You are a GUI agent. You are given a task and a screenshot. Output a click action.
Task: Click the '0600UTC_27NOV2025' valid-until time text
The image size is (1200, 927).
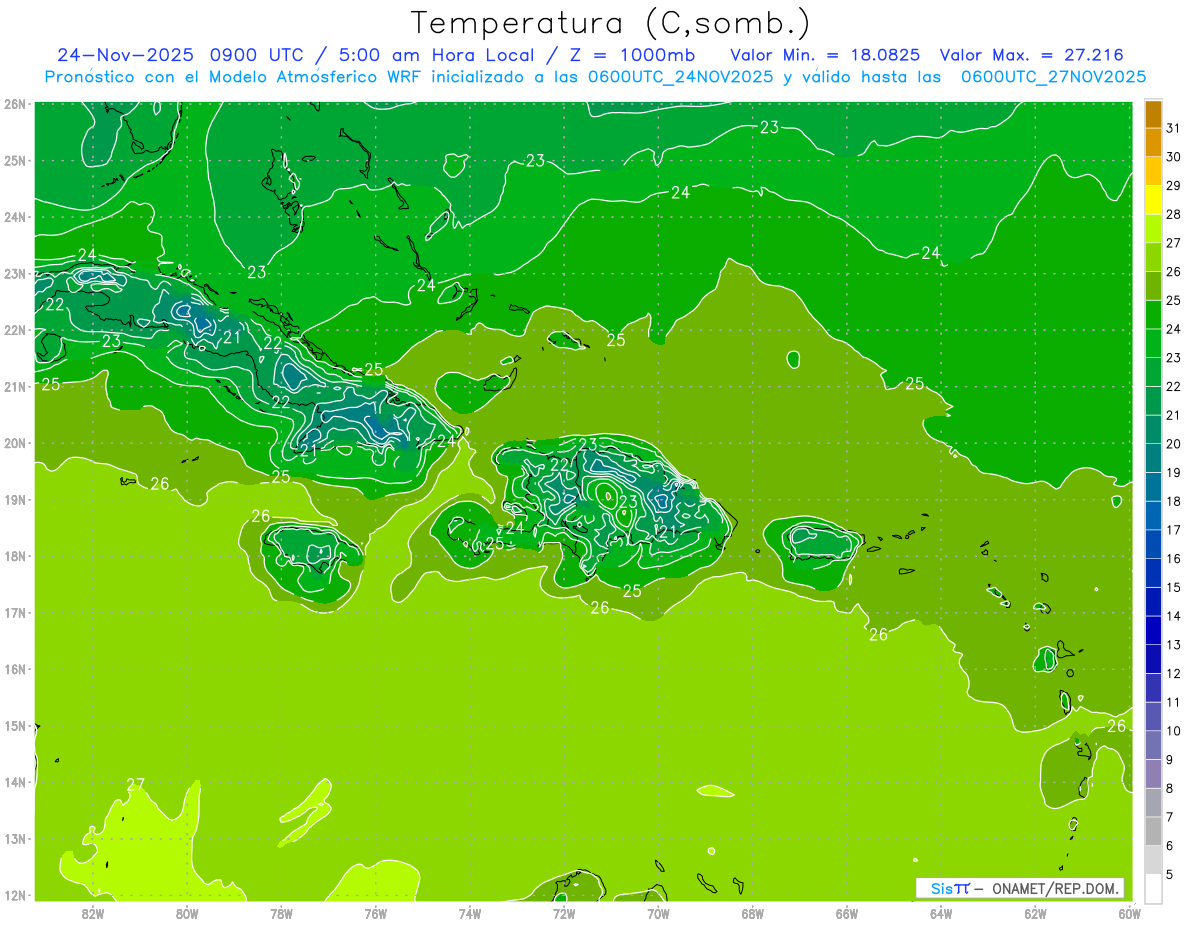[1053, 77]
